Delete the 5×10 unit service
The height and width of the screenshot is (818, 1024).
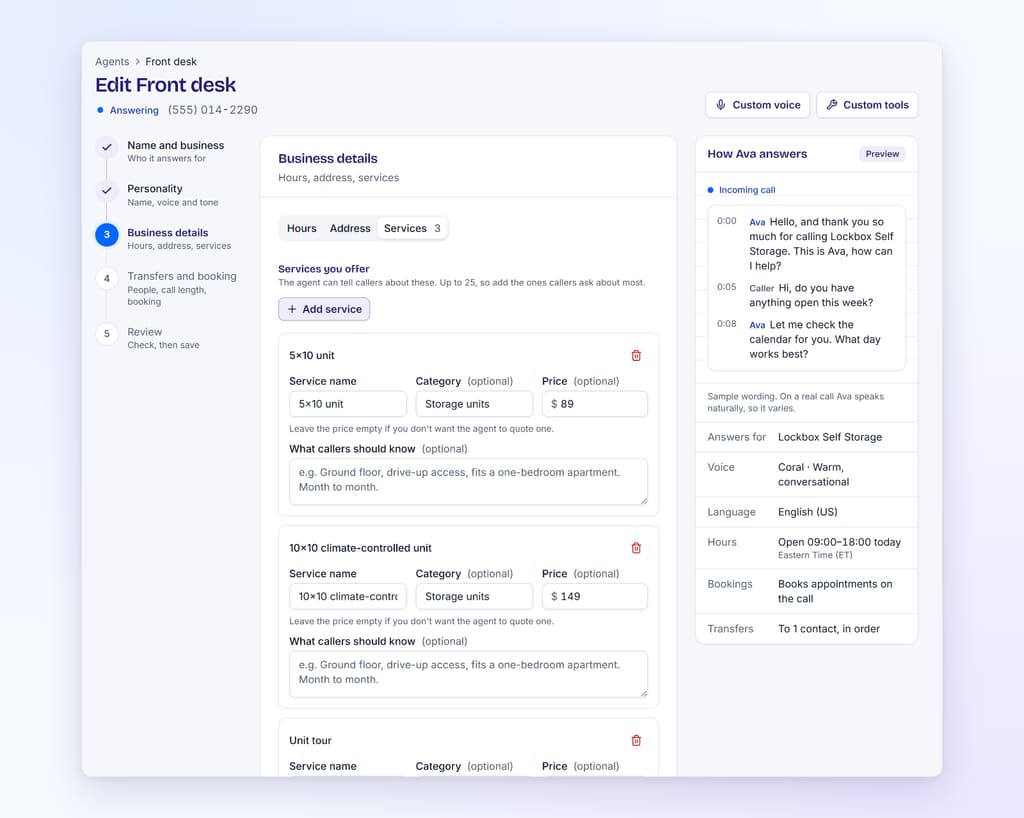click(x=636, y=355)
